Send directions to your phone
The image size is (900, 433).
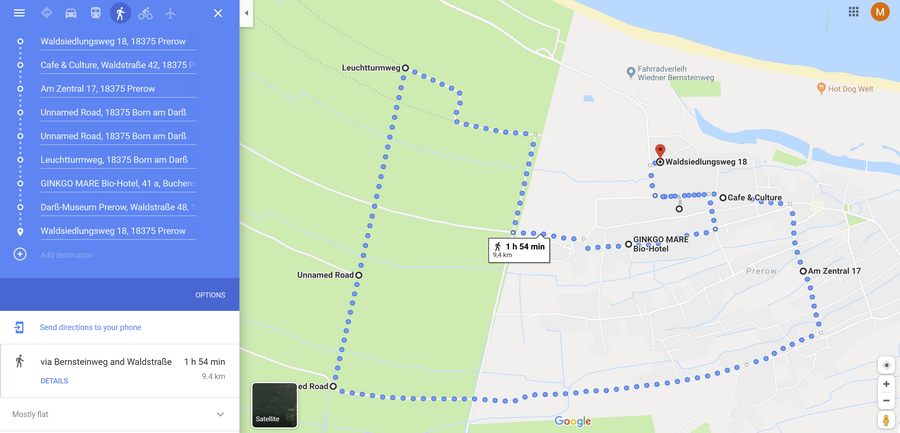pos(90,327)
